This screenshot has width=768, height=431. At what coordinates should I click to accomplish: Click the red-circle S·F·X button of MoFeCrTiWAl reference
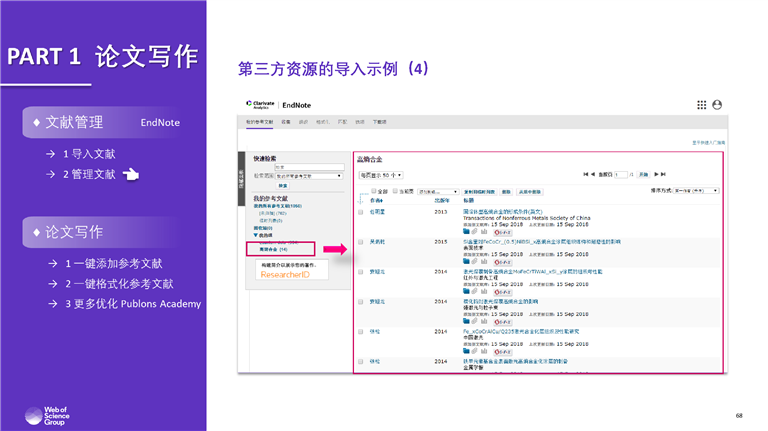(x=503, y=292)
